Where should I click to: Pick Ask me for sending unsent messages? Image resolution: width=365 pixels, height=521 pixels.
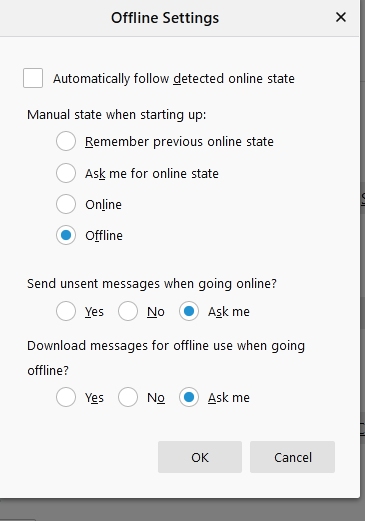tap(189, 311)
